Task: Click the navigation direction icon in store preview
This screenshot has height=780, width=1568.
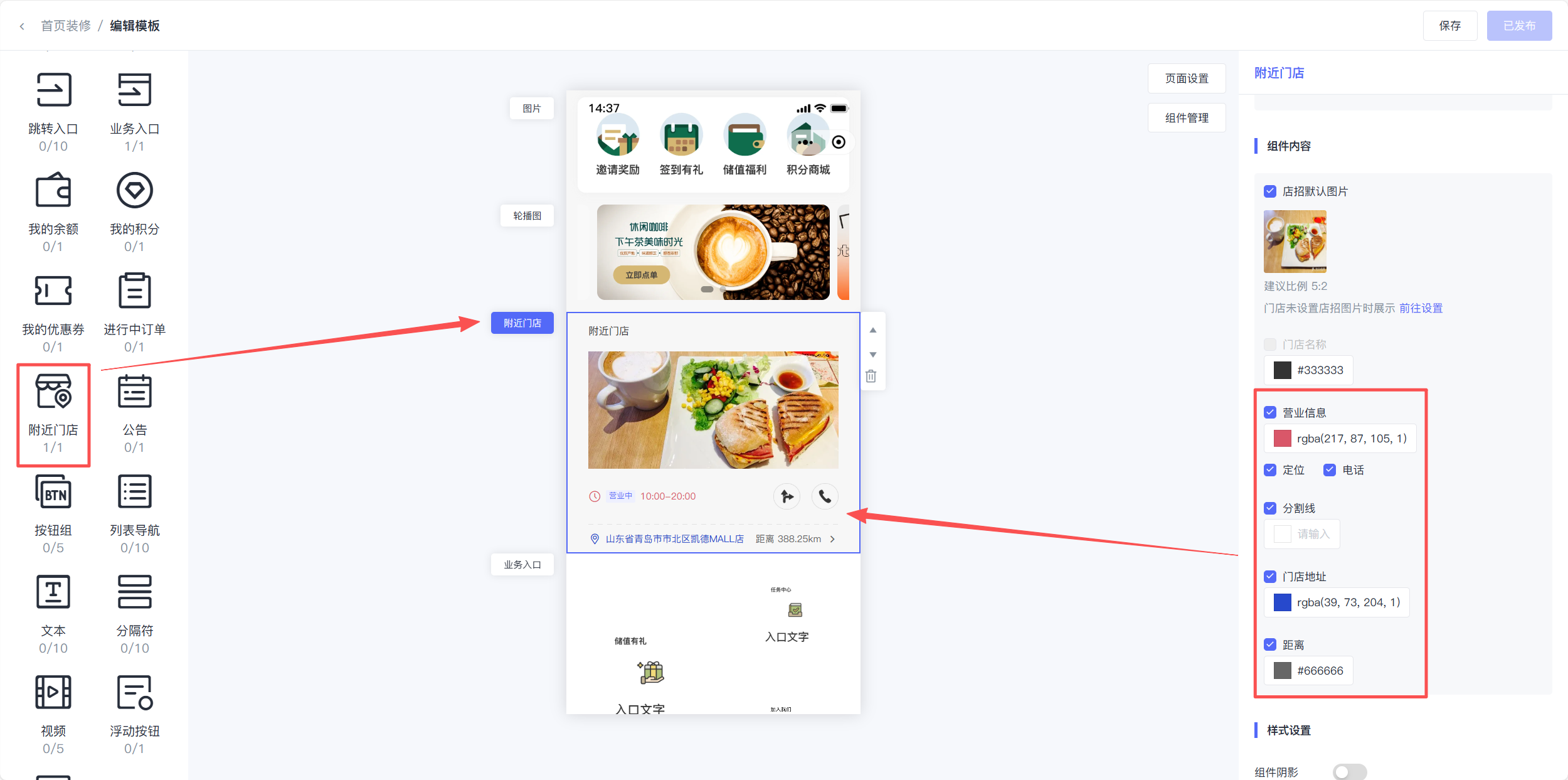Action: click(x=787, y=496)
